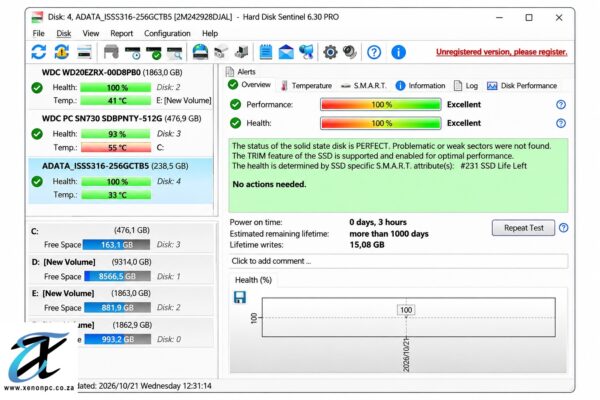Image resolution: width=600 pixels, height=400 pixels.
Task: Click the Hard Disk Sentinel title bar icon
Action: click(x=37, y=17)
